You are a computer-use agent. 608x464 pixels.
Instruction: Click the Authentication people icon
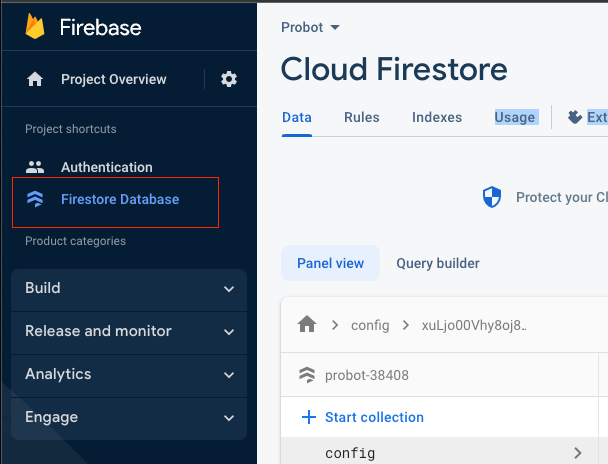coord(35,167)
